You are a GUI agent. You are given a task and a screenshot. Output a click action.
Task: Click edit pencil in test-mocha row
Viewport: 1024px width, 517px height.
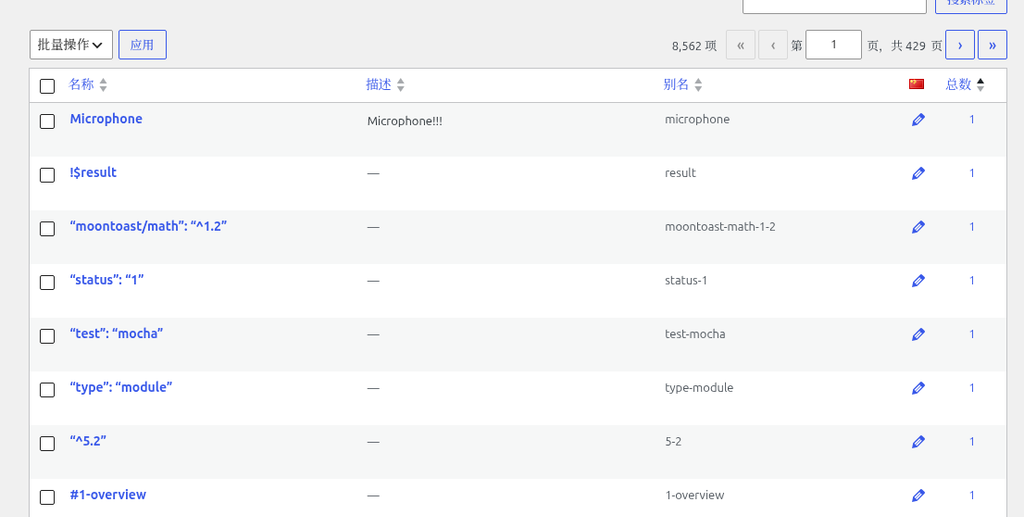918,334
